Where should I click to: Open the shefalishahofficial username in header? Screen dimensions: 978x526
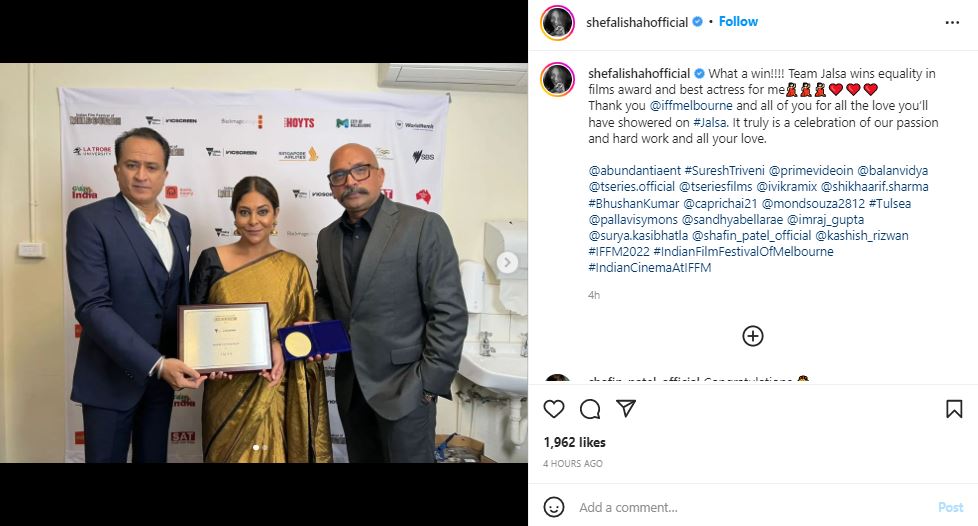pos(637,22)
